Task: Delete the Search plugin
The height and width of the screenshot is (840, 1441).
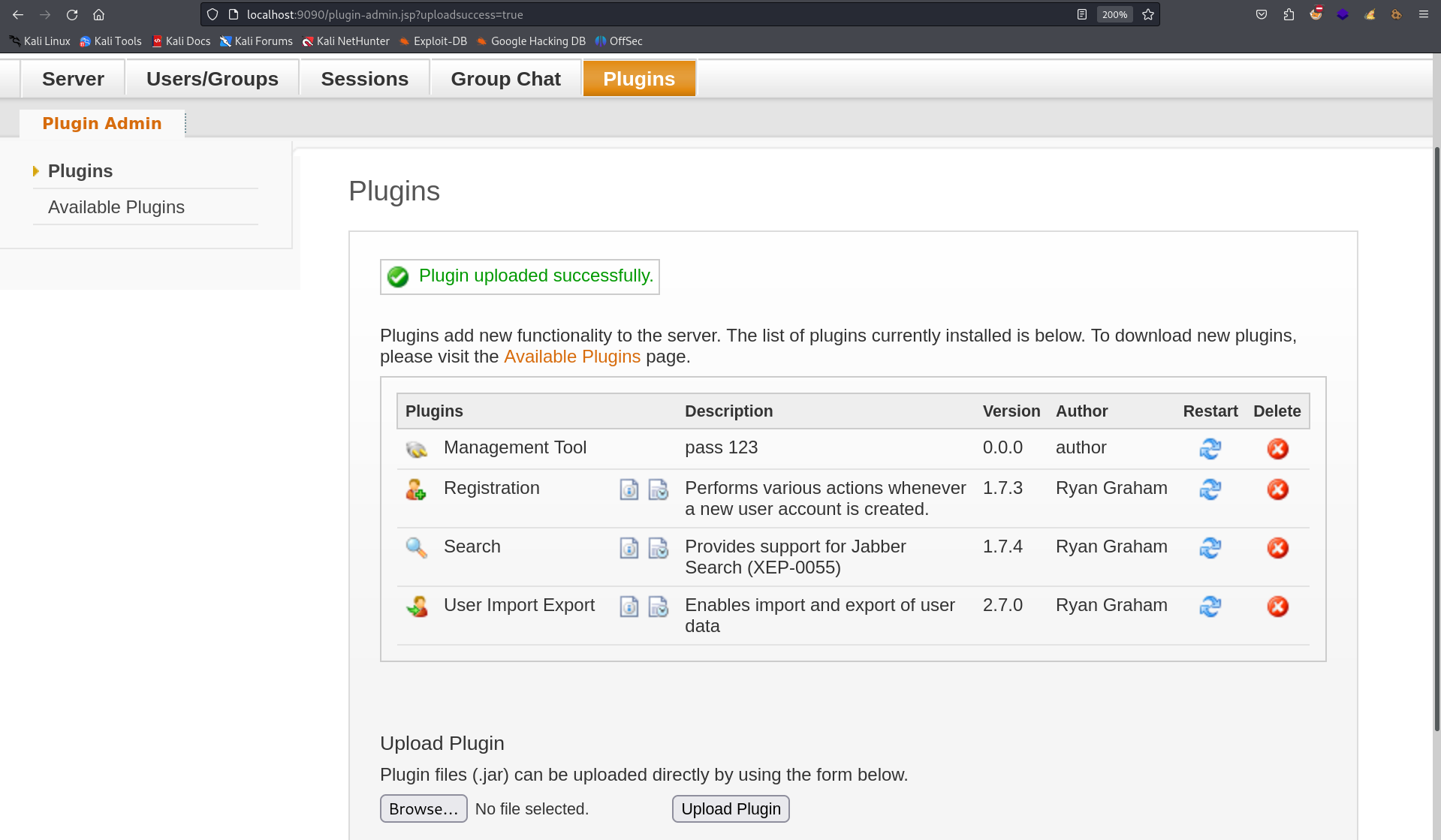Action: (x=1277, y=548)
